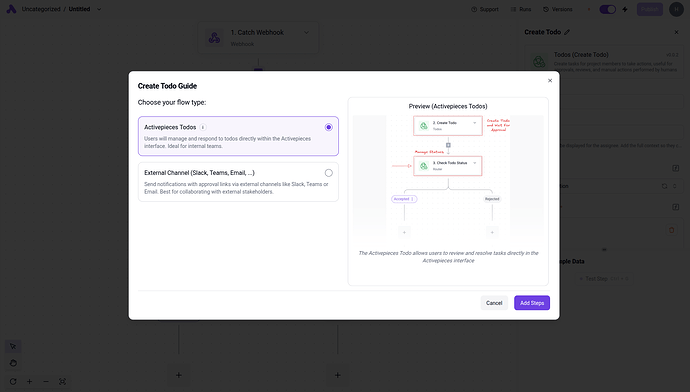Select the pointer selection tool
690x392 pixels.
tap(13, 347)
